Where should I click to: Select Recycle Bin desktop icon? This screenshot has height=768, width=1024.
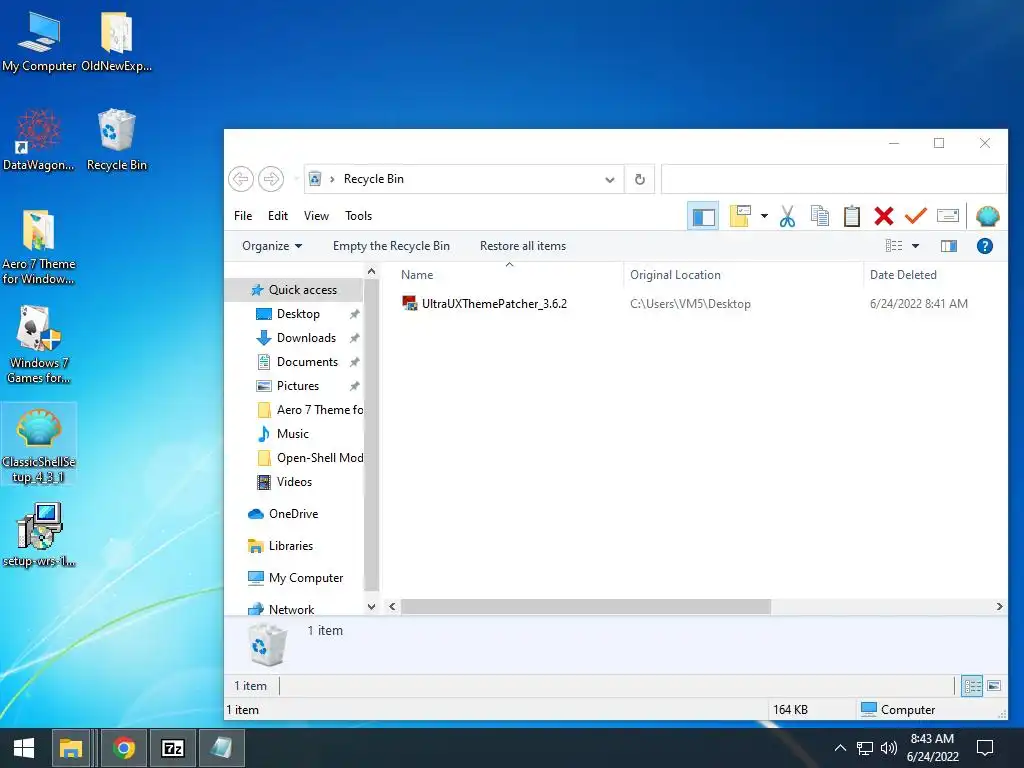117,140
